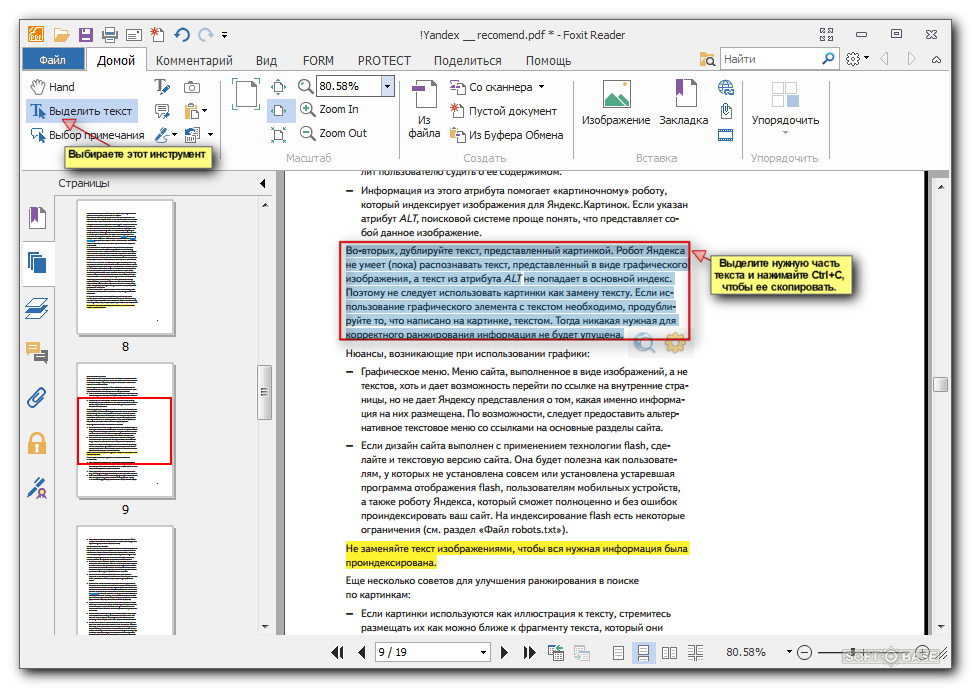Open the Security lock panel
971x688 pixels.
click(x=37, y=443)
